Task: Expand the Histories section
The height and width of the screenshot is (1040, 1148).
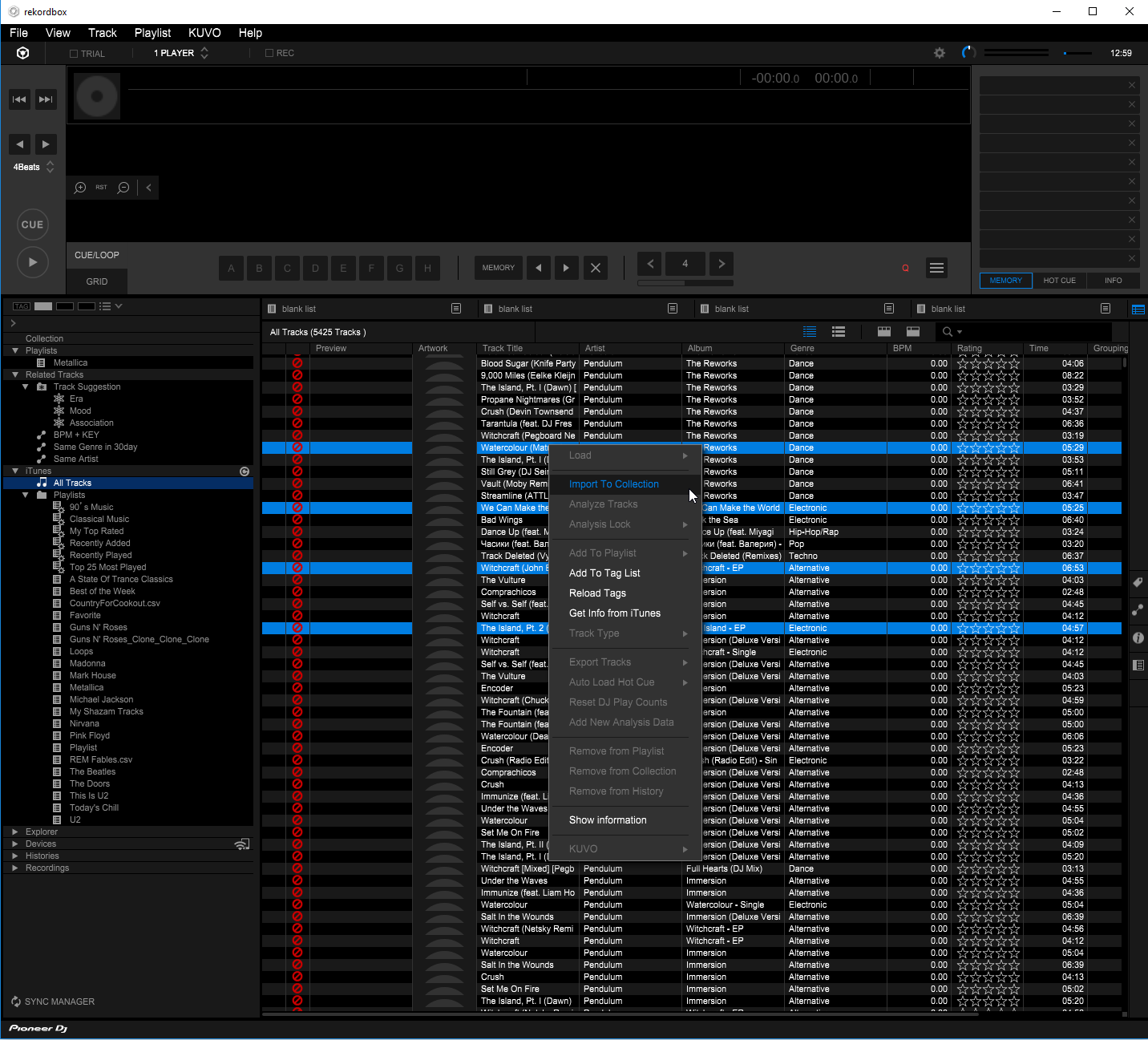Action: pyautogui.click(x=15, y=856)
